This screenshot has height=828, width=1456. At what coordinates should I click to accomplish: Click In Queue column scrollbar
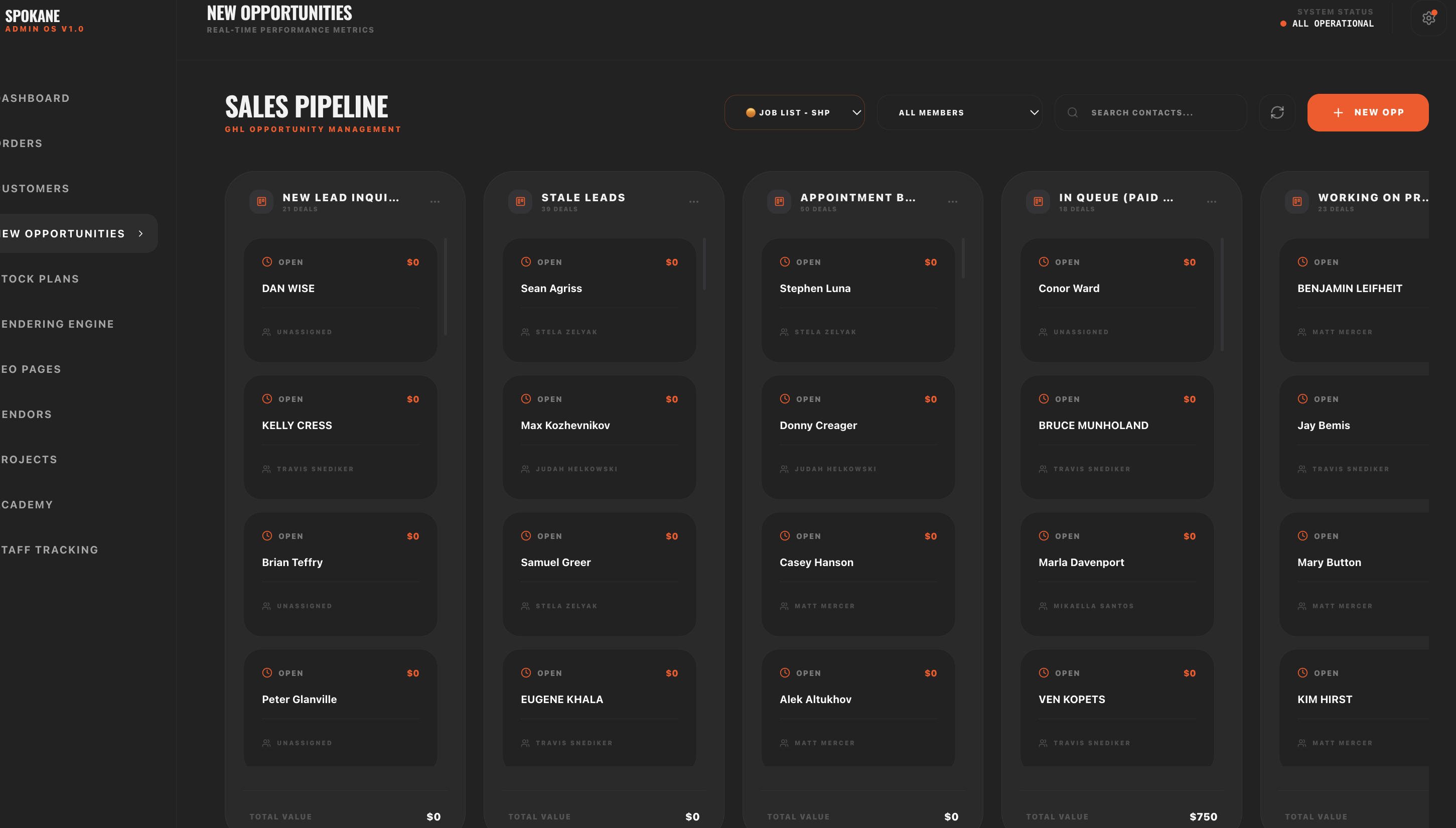[x=1222, y=295]
